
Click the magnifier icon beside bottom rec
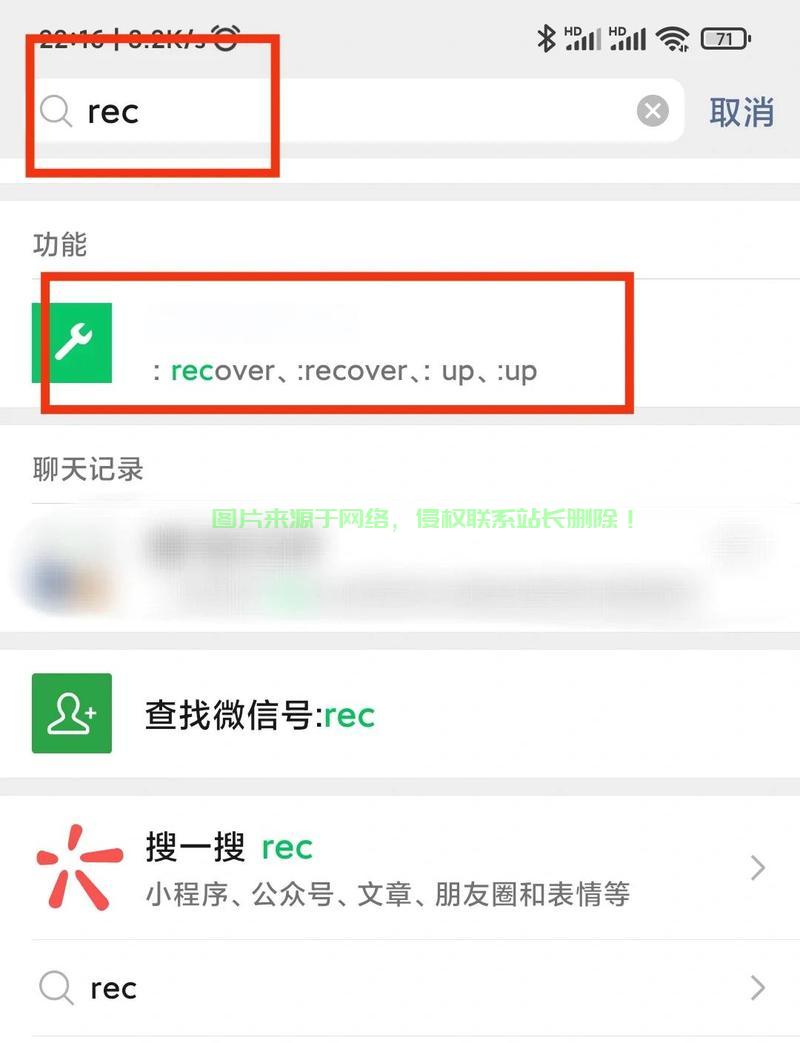[x=57, y=988]
